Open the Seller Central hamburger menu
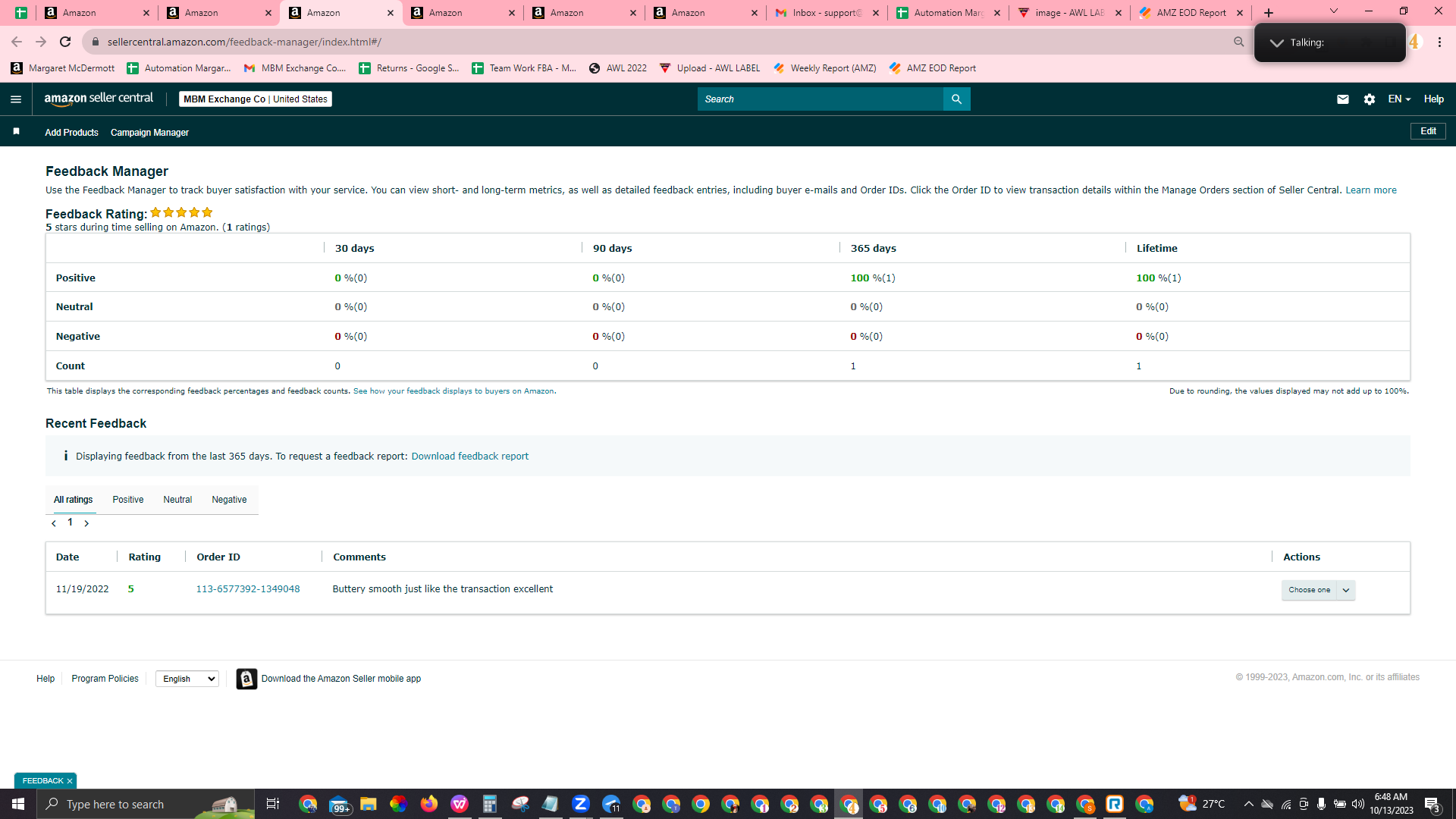The width and height of the screenshot is (1456, 819). click(x=16, y=99)
